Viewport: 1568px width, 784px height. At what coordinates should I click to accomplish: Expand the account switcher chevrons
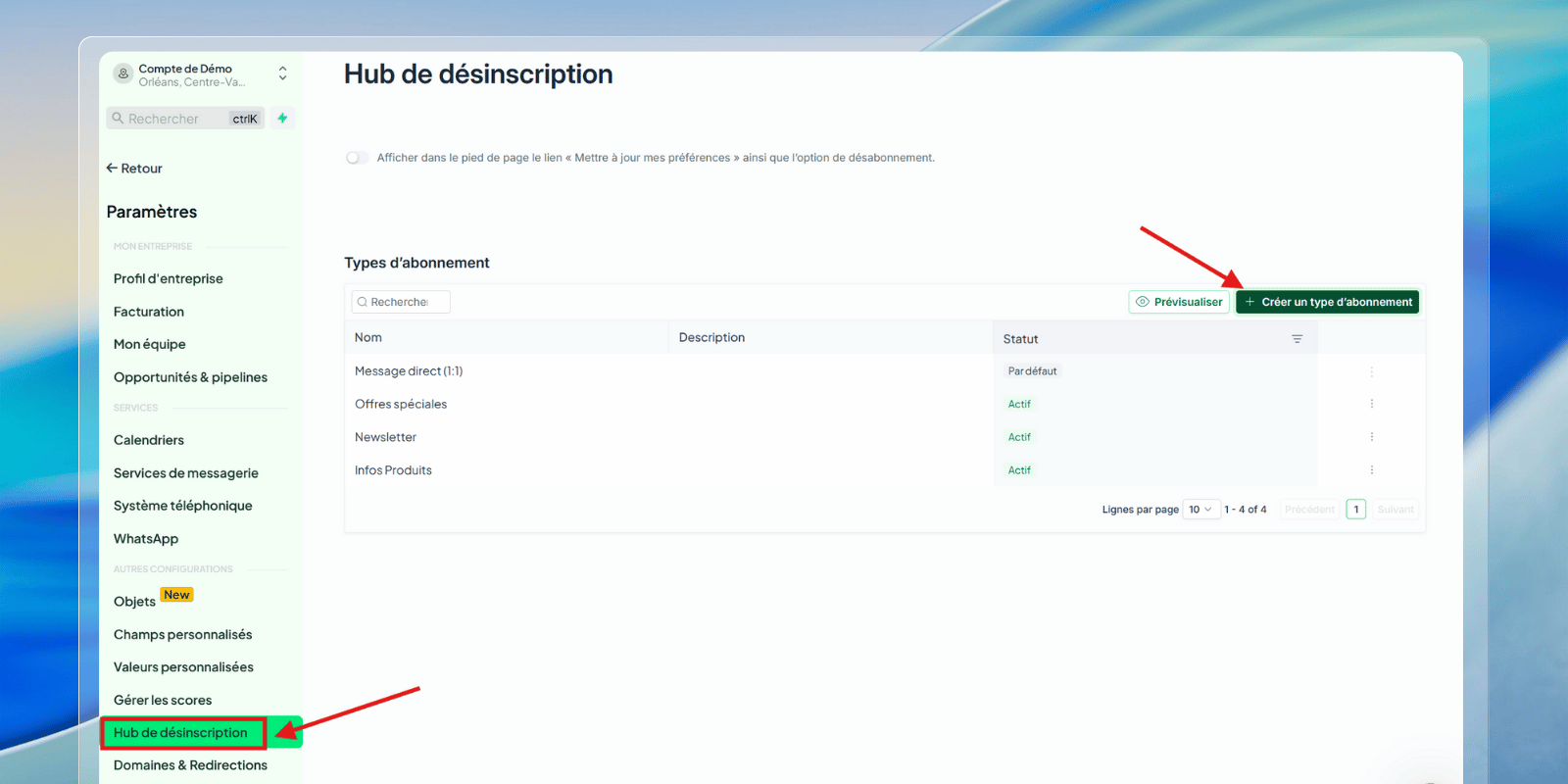point(282,74)
